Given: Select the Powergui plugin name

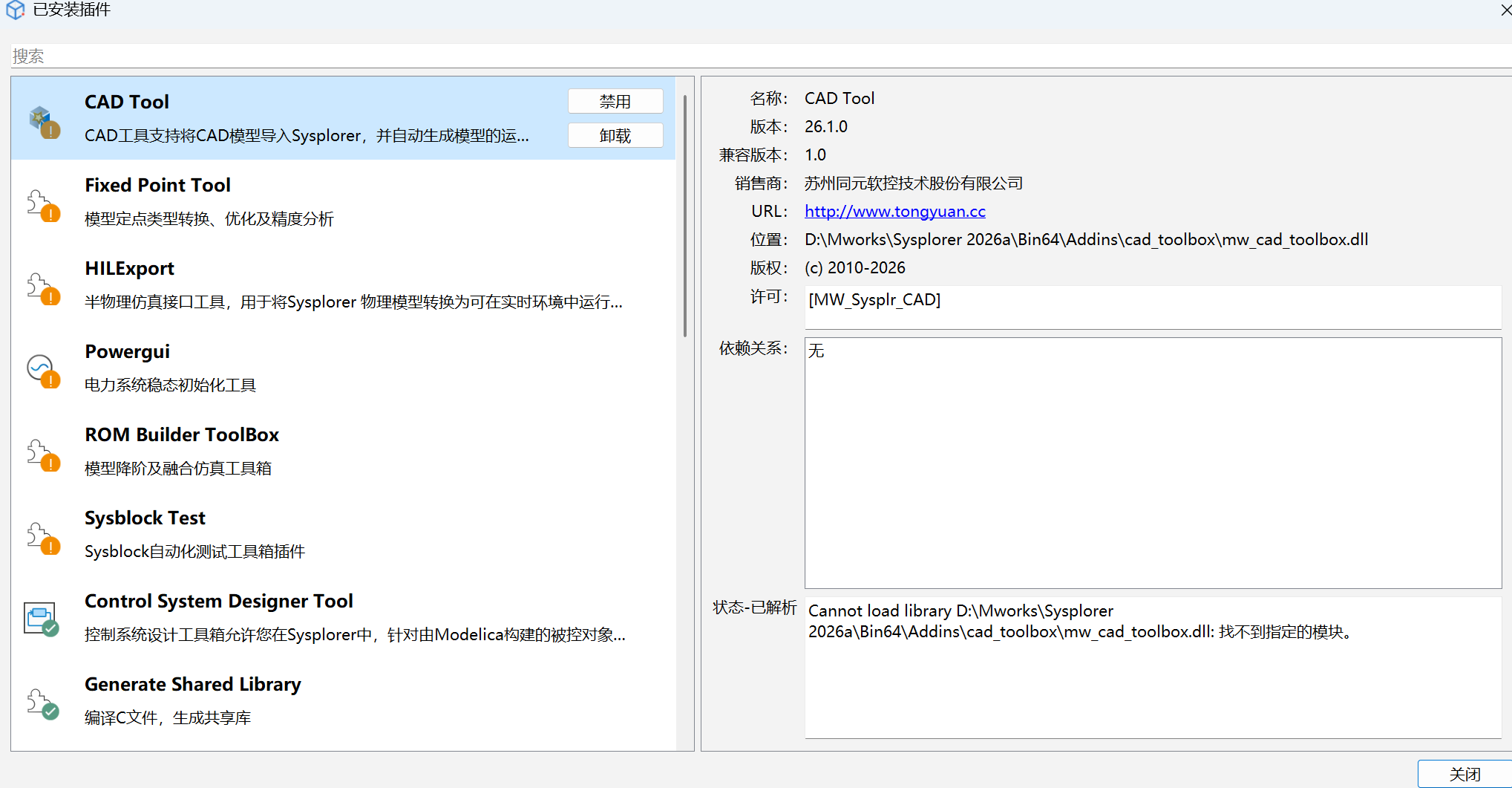Looking at the screenshot, I should [127, 351].
